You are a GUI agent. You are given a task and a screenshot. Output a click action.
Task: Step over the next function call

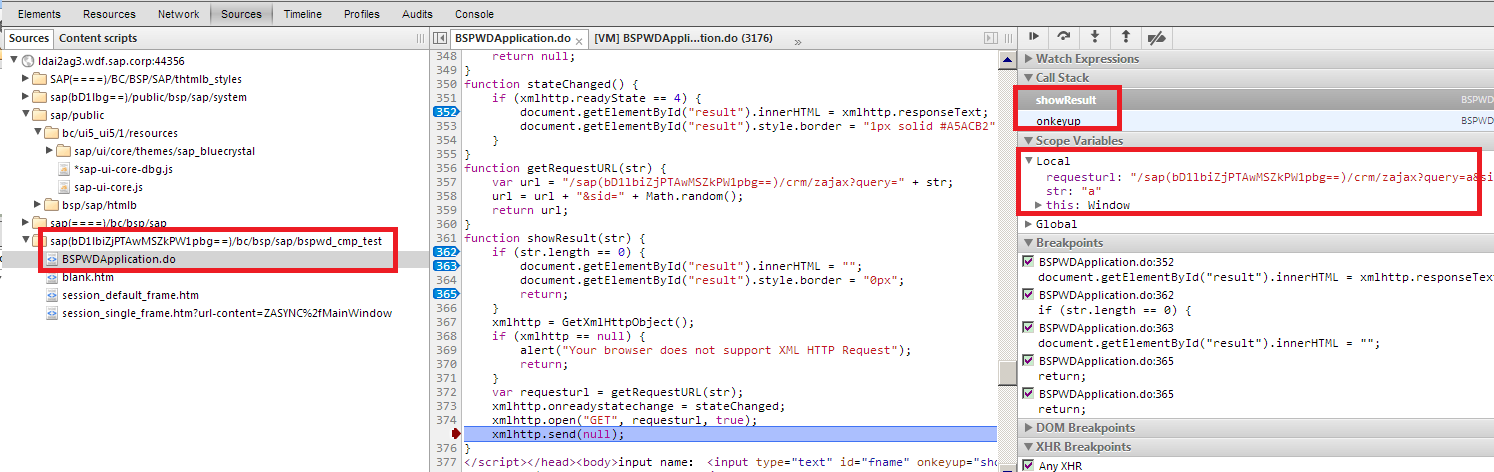pyautogui.click(x=1064, y=37)
